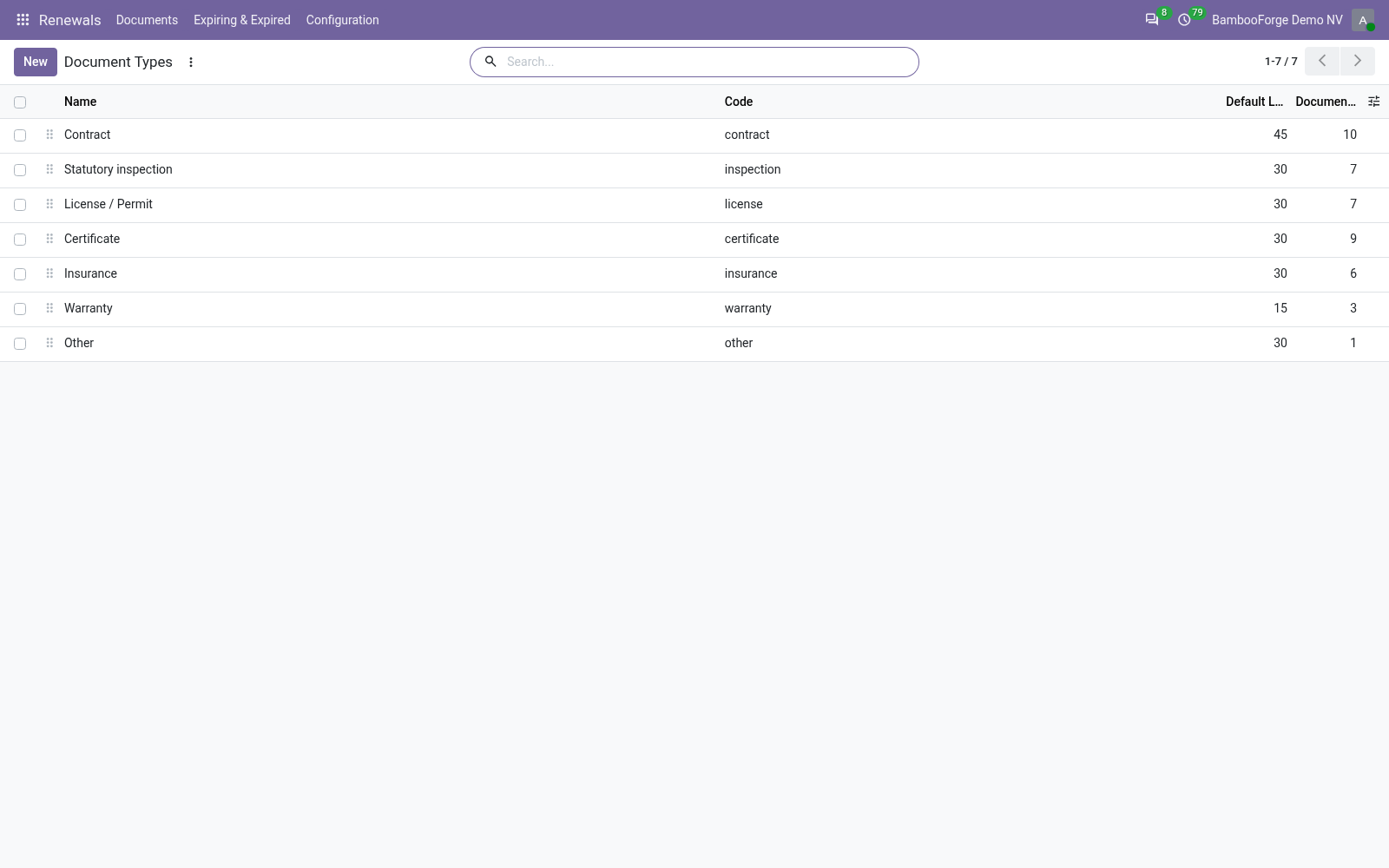Viewport: 1389px width, 868px height.
Task: Click the search magnifier icon
Action: 490,62
